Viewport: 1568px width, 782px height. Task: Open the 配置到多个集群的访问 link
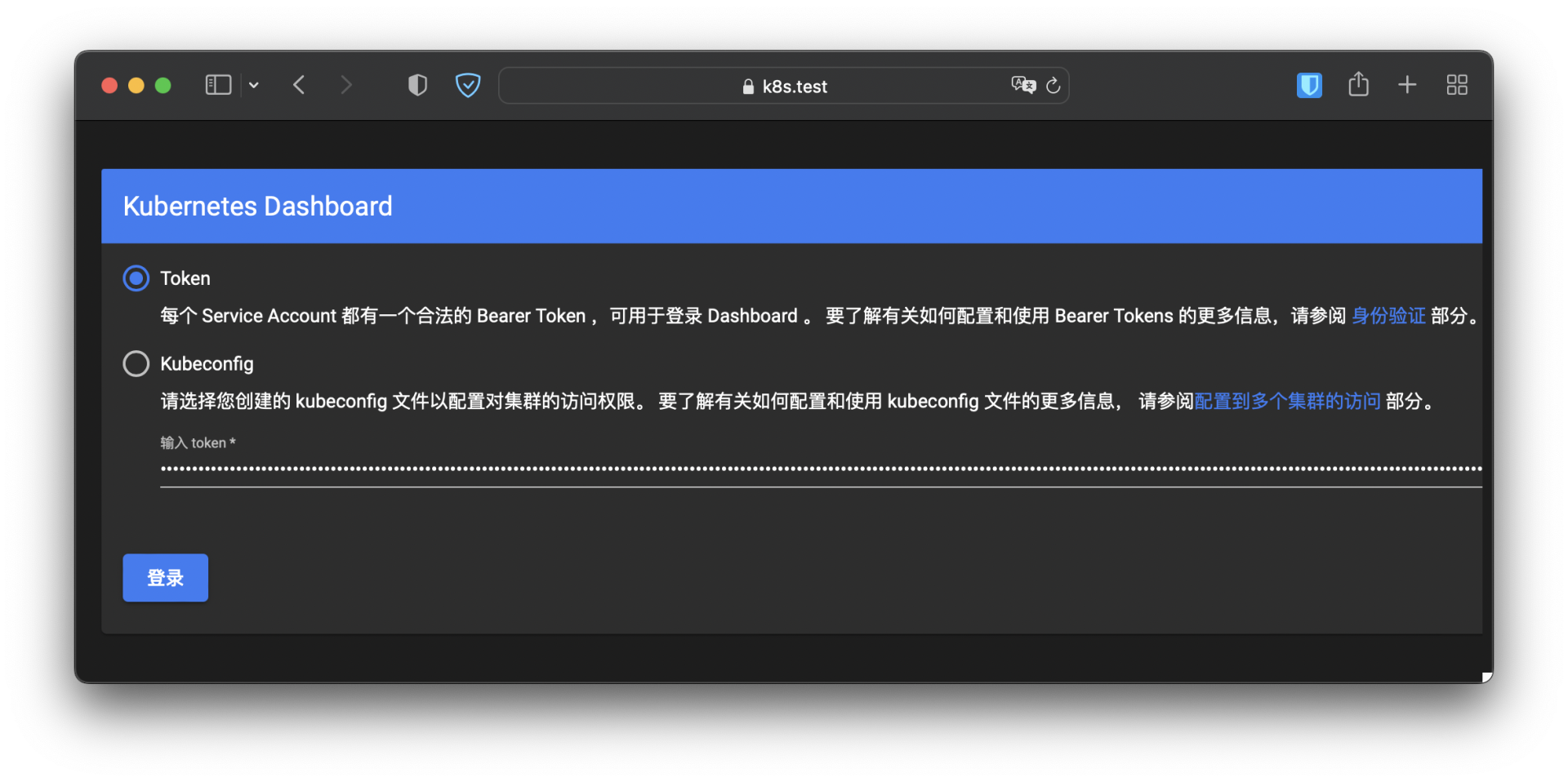point(1287,401)
